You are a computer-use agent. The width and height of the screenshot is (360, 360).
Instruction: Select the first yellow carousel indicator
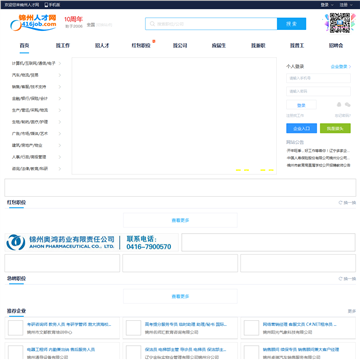(238, 170)
